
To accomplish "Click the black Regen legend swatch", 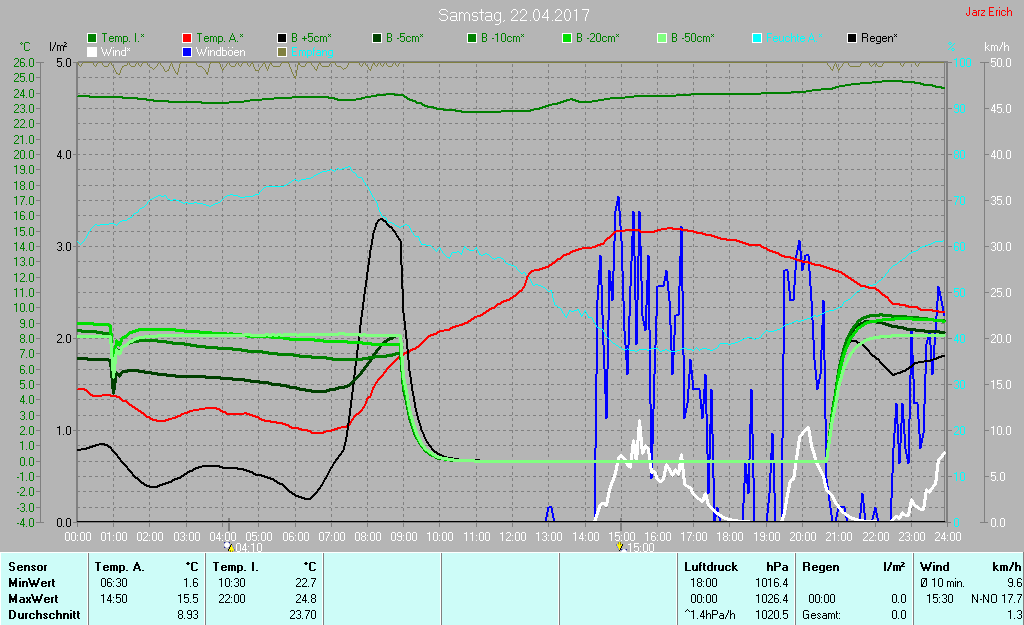I will pyautogui.click(x=852, y=38).
